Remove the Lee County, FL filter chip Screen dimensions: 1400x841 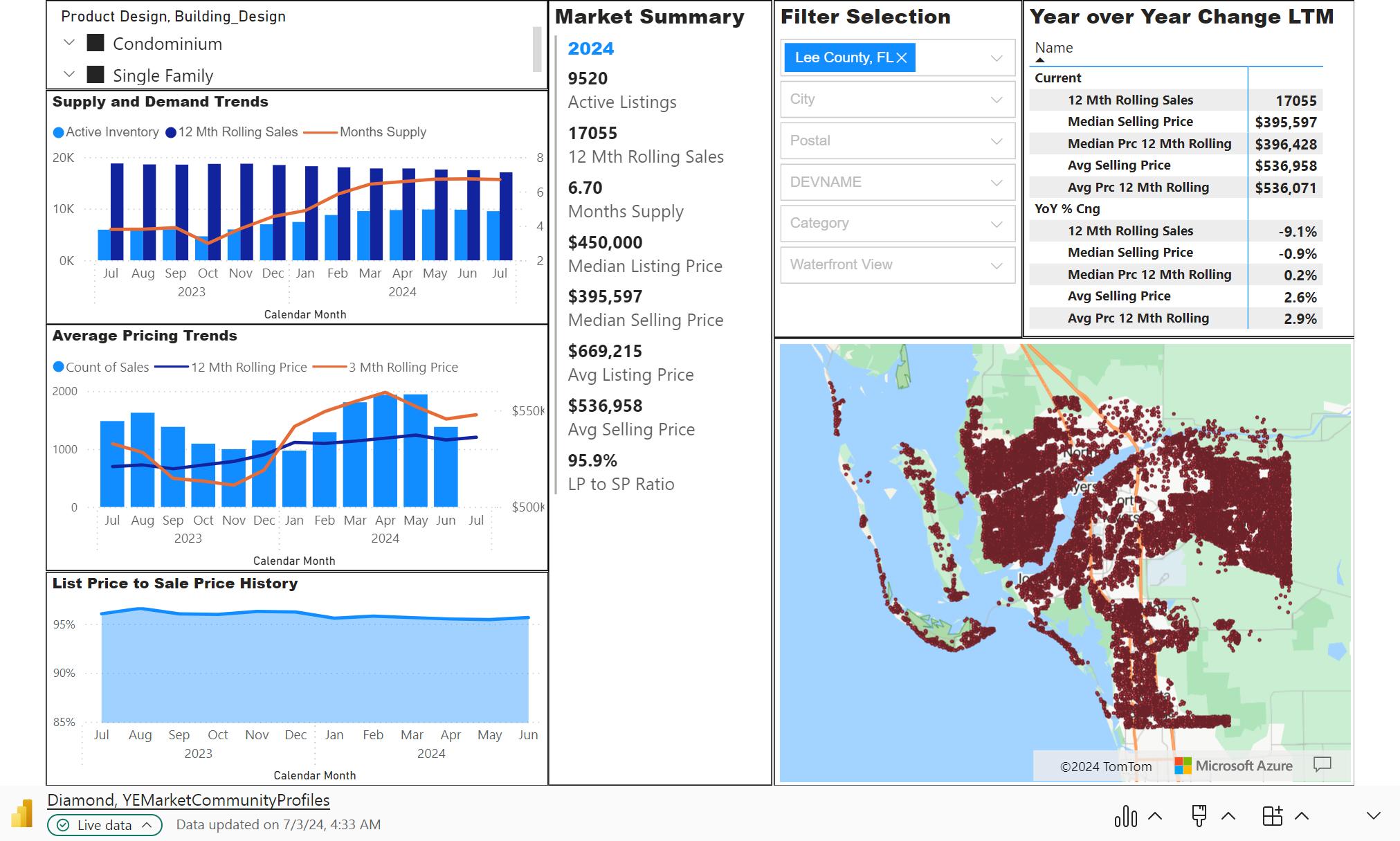(901, 58)
